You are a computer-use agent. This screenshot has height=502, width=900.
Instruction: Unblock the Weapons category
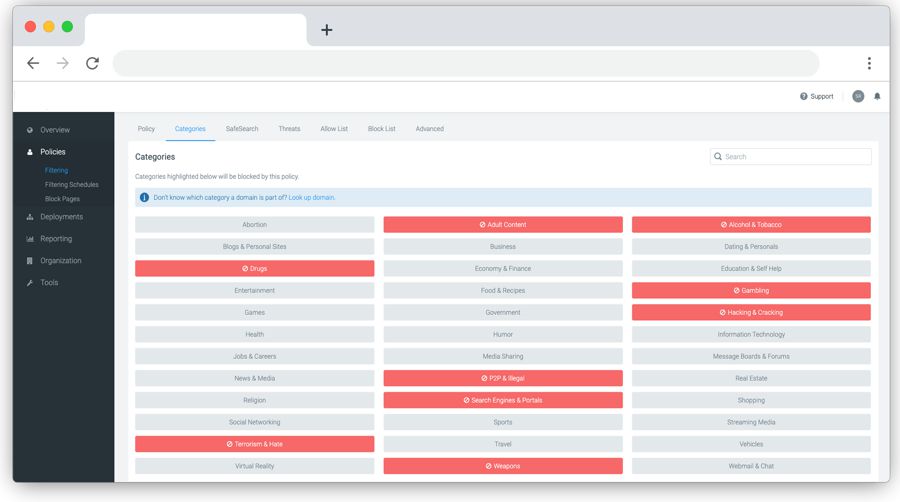[x=503, y=466]
